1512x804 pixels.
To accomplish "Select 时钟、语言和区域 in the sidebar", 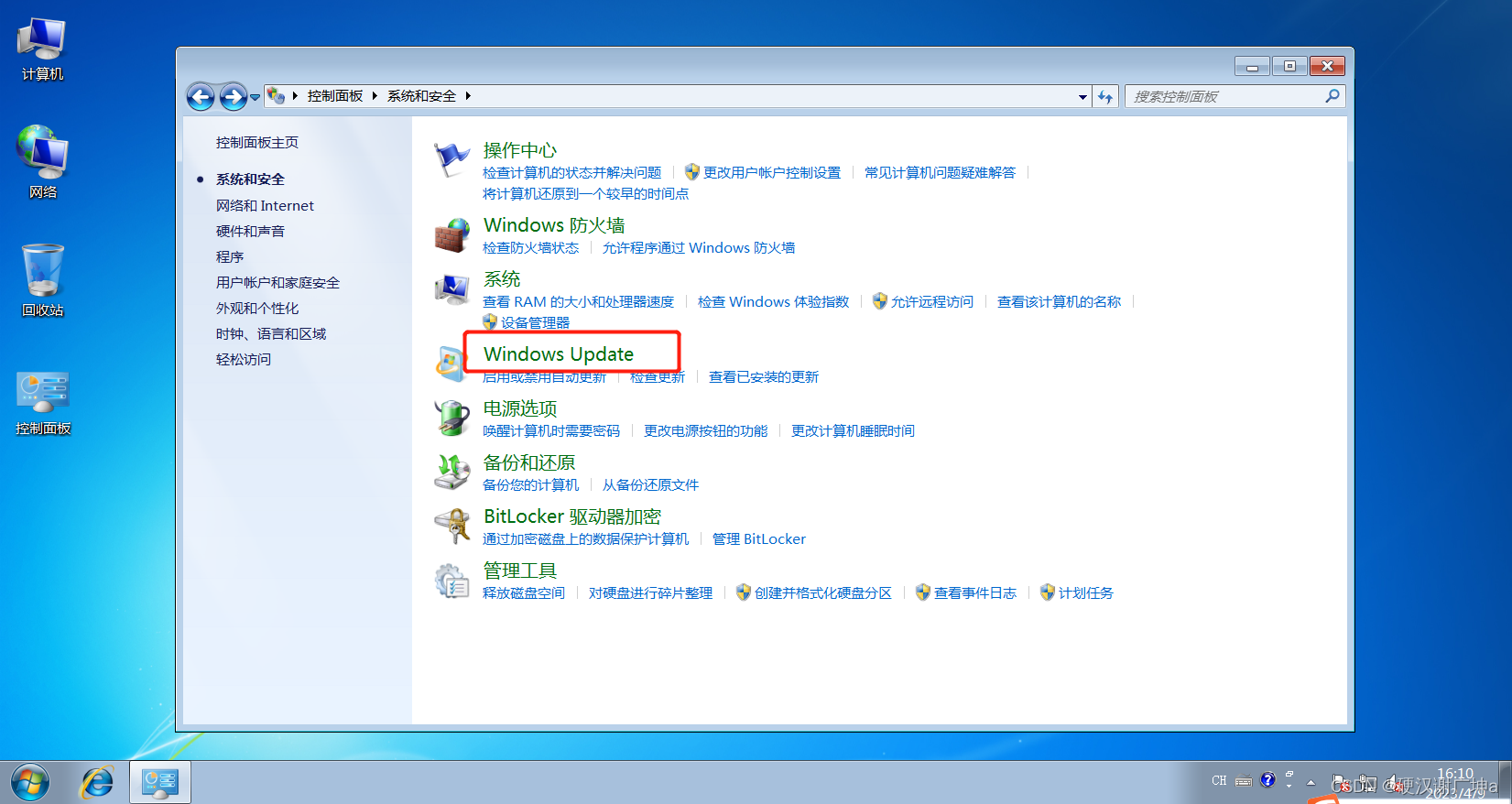I will pos(271,333).
